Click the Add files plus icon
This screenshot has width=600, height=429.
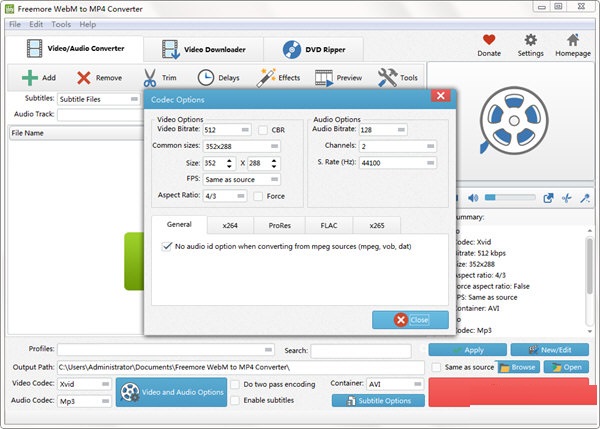click(x=30, y=78)
